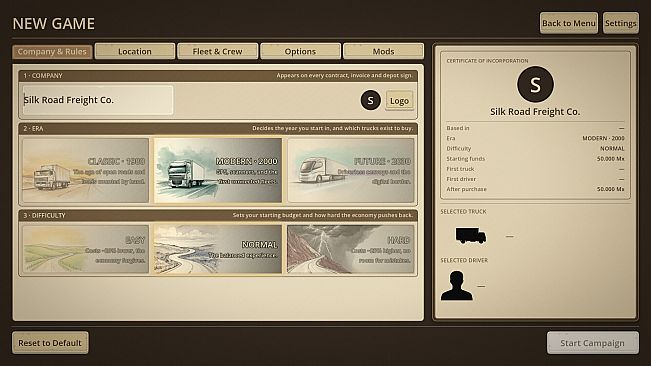651x366 pixels.
Task: Select the Classic 1980 era card
Action: tap(86, 171)
